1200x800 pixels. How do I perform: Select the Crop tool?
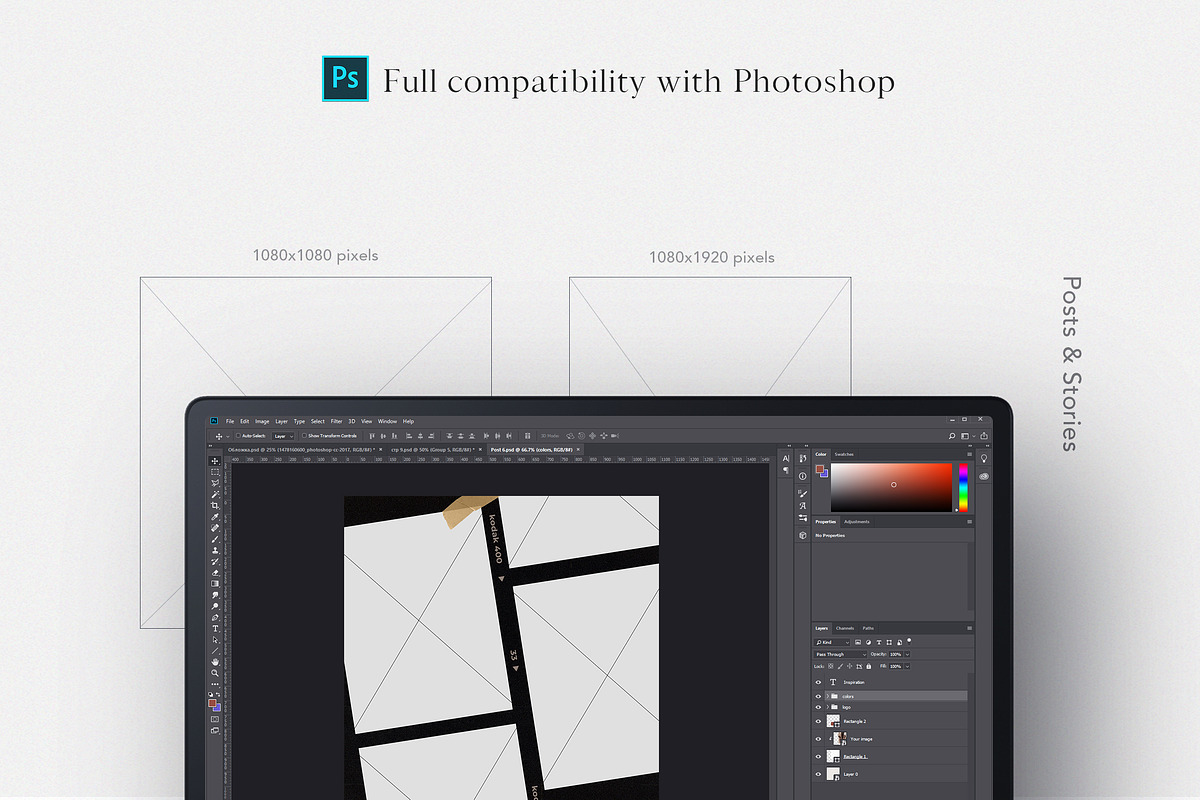tap(215, 505)
